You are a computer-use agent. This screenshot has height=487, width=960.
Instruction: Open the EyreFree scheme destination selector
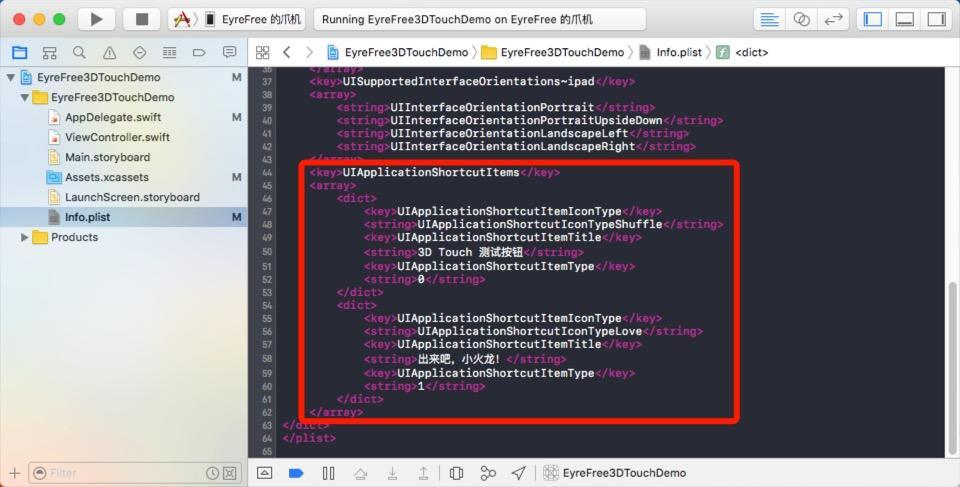coord(236,19)
